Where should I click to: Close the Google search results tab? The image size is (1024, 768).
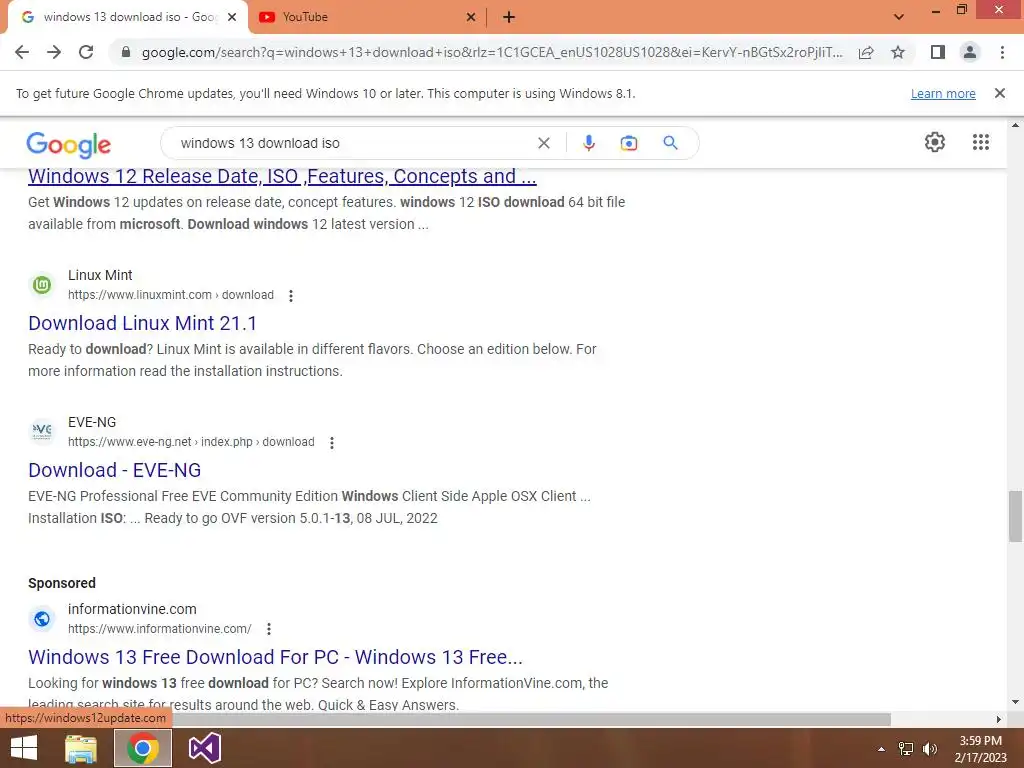click(232, 17)
